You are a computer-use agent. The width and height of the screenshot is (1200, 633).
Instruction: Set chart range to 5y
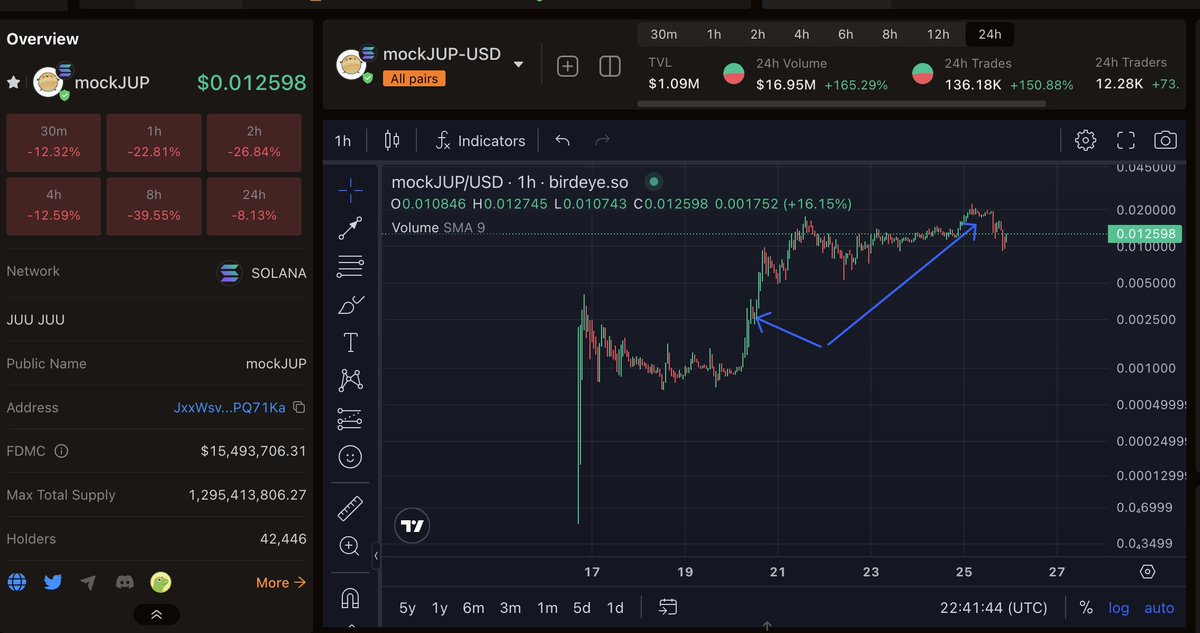pos(407,608)
